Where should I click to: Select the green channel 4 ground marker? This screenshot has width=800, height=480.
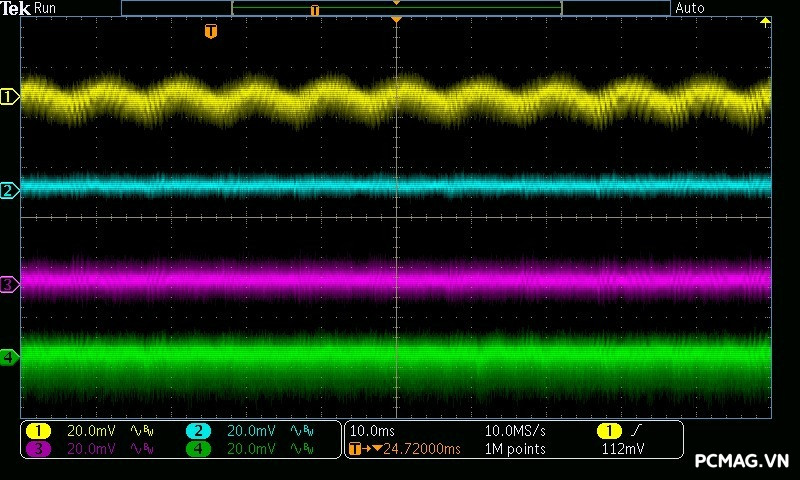pos(9,357)
